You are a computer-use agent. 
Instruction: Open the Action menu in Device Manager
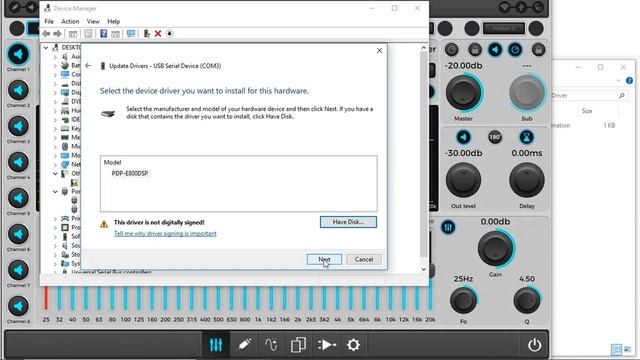point(70,21)
